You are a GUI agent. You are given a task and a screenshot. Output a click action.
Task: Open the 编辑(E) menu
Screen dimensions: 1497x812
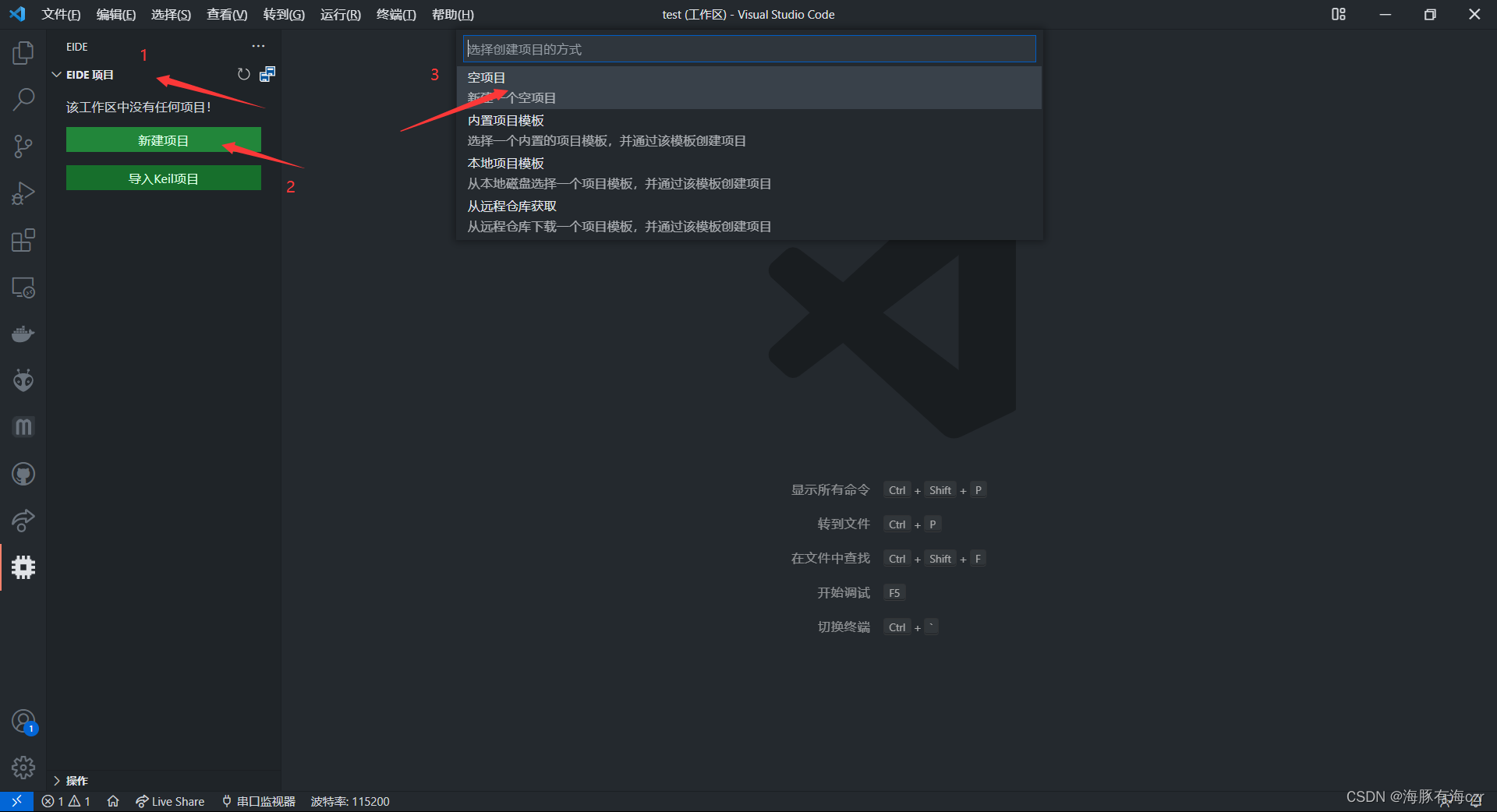[x=116, y=15]
